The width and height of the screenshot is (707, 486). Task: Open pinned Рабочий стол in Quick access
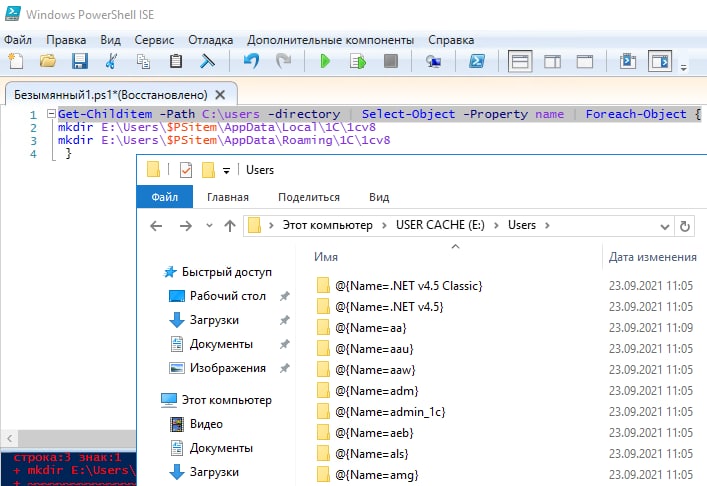[x=228, y=296]
